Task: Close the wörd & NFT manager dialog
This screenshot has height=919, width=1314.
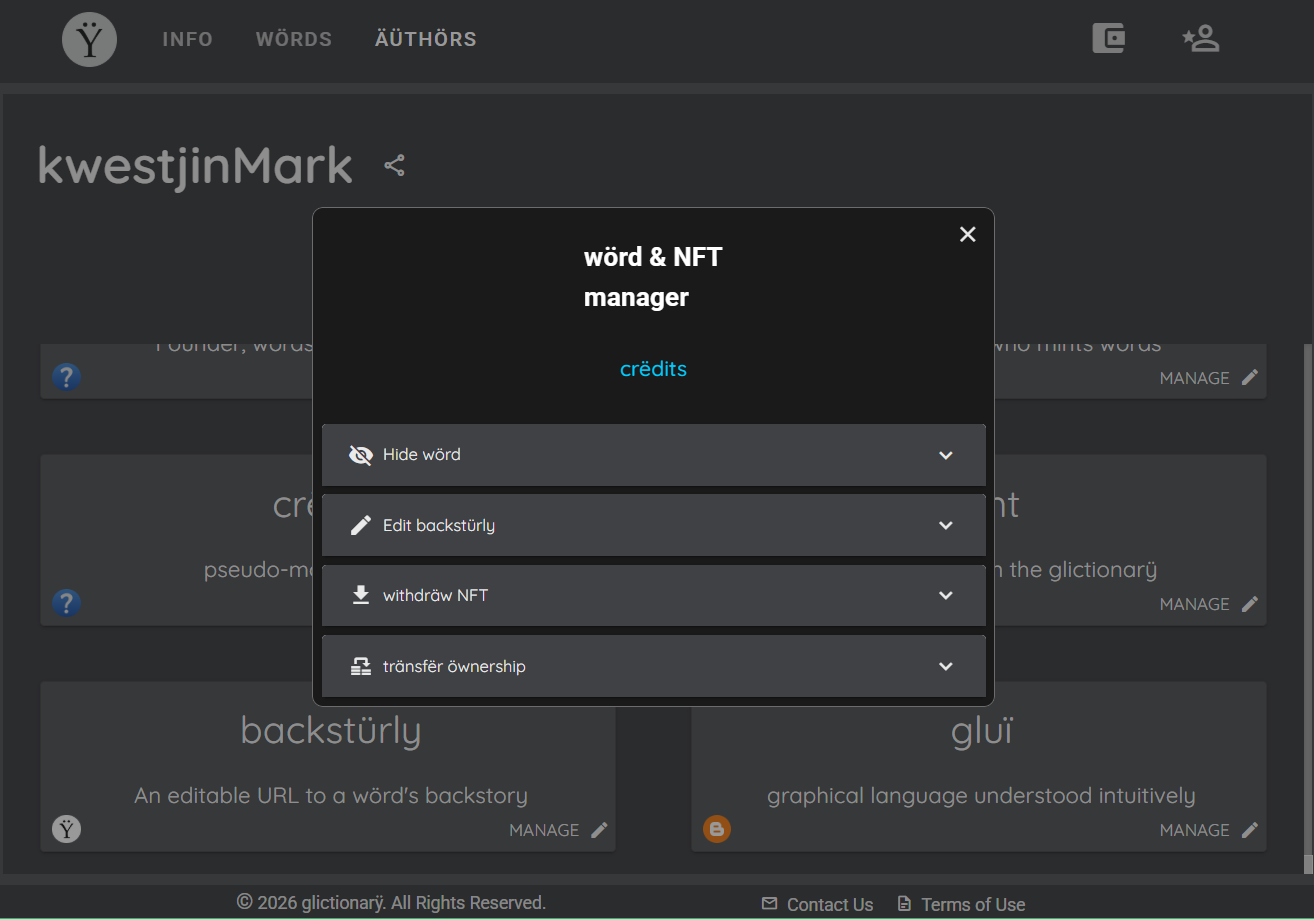Action: 967,234
